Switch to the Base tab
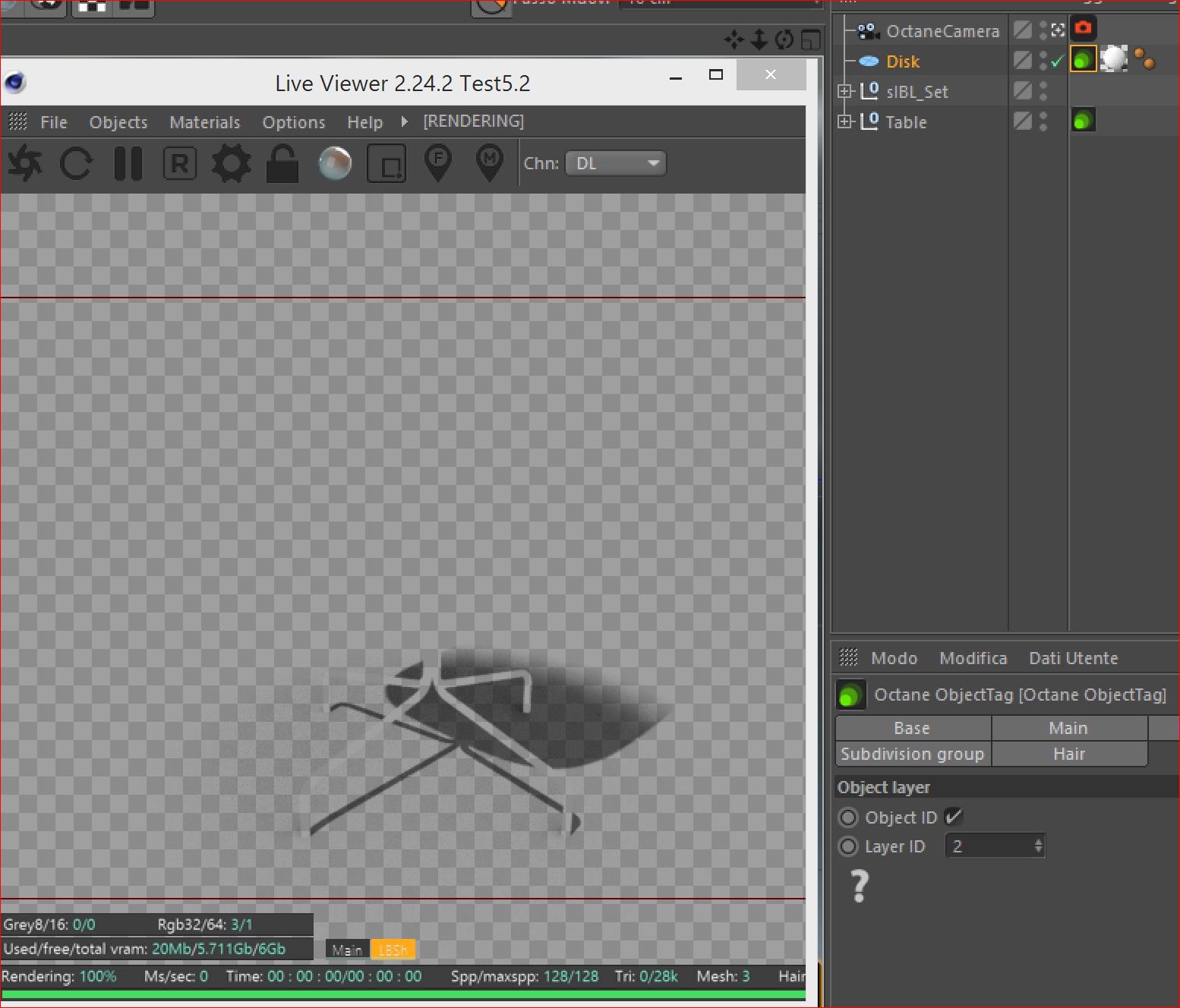The width and height of the screenshot is (1180, 1008). pyautogui.click(x=913, y=728)
